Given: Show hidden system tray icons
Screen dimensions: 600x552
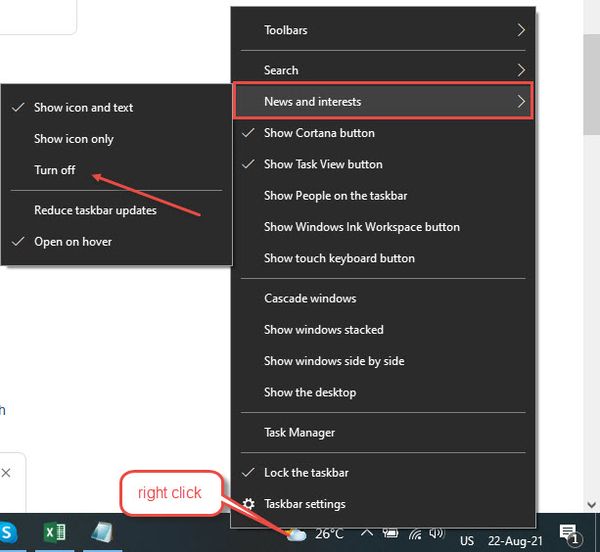Looking at the screenshot, I should tap(368, 533).
